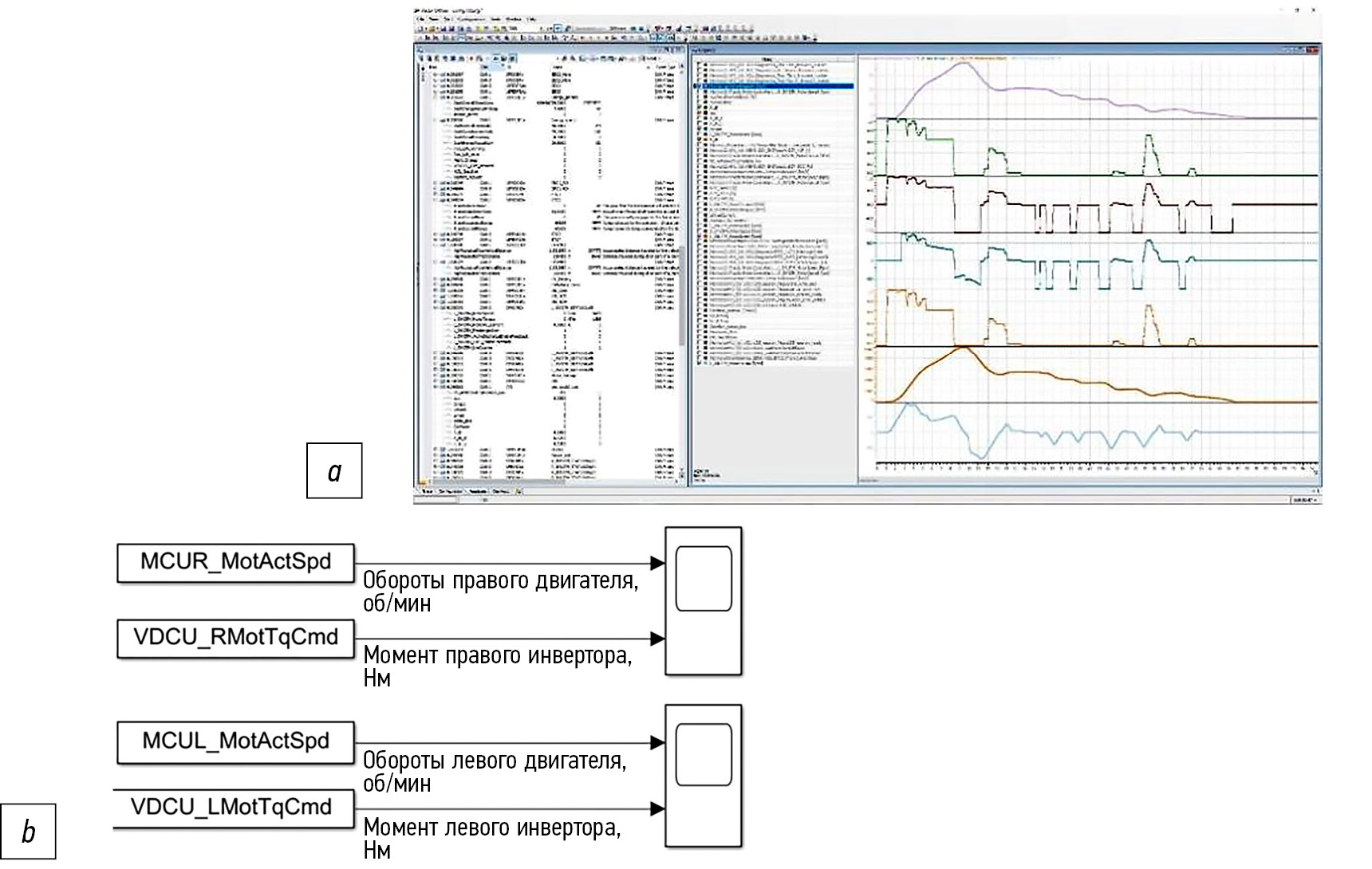Open the File menu

[x=420, y=18]
